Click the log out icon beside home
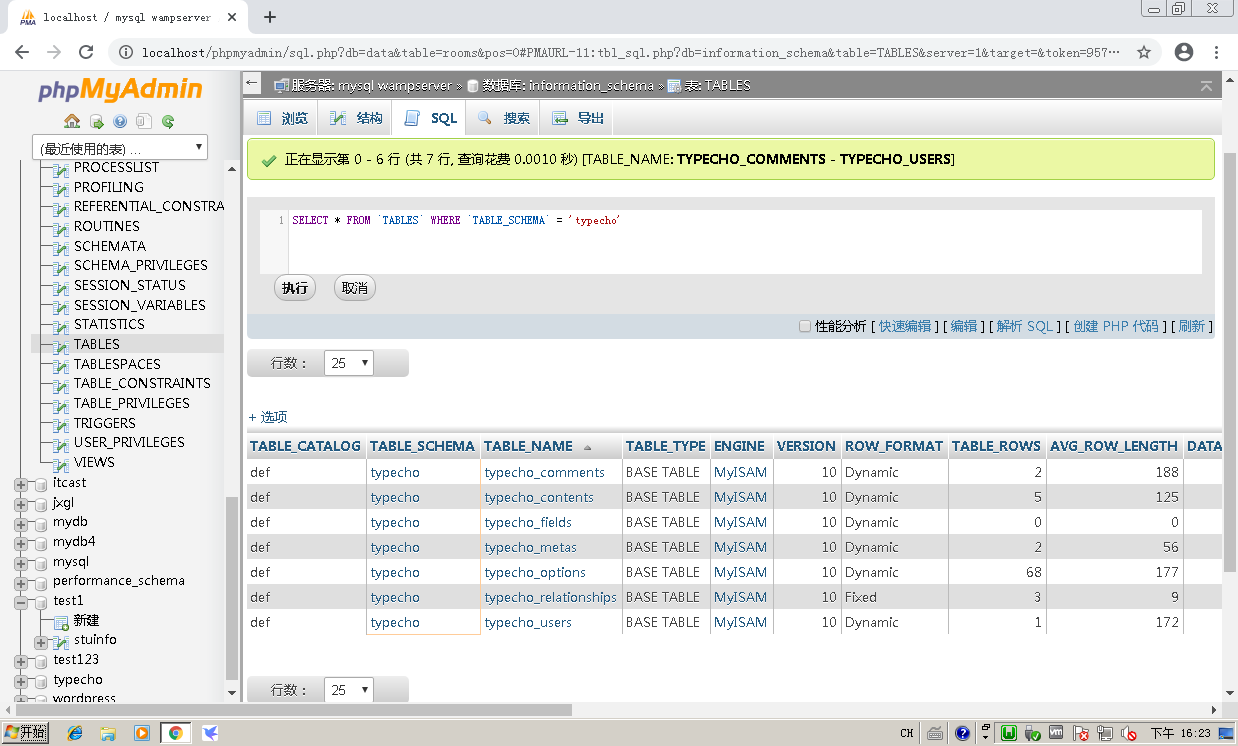 [x=97, y=122]
